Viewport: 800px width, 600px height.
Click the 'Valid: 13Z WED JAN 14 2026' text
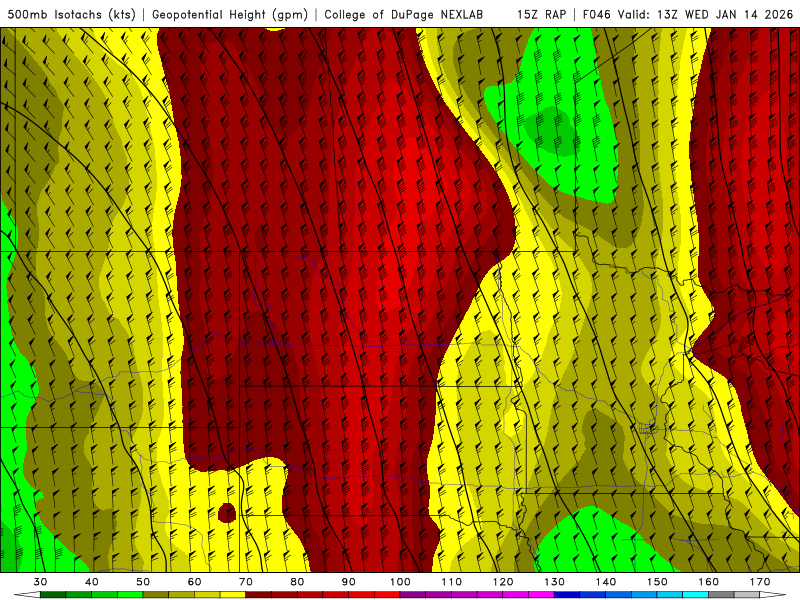point(706,15)
